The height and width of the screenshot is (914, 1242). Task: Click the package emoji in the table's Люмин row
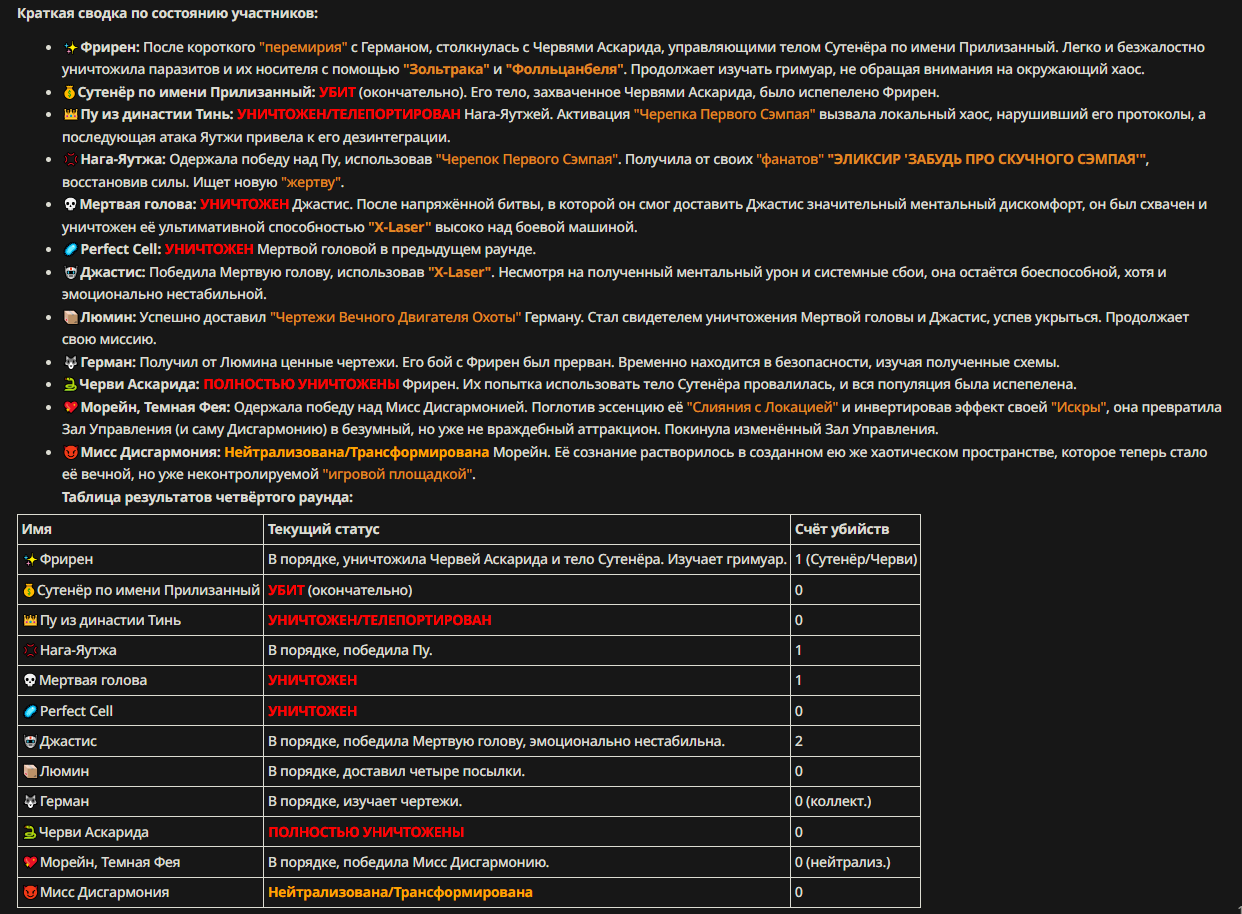(x=29, y=772)
